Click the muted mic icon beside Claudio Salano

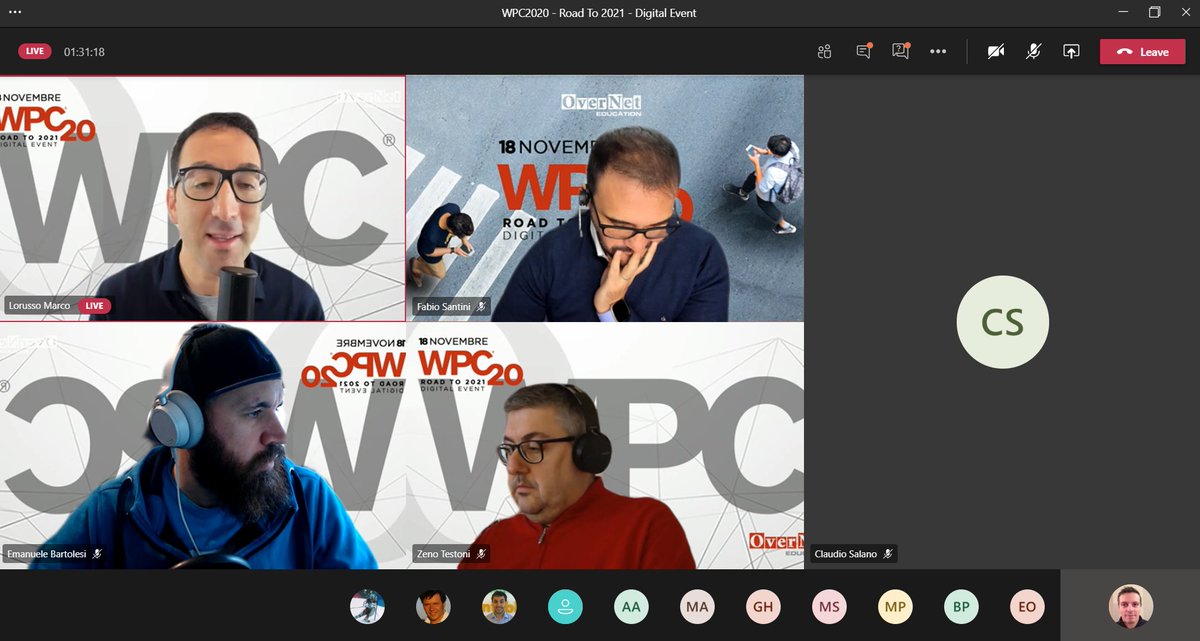click(888, 553)
